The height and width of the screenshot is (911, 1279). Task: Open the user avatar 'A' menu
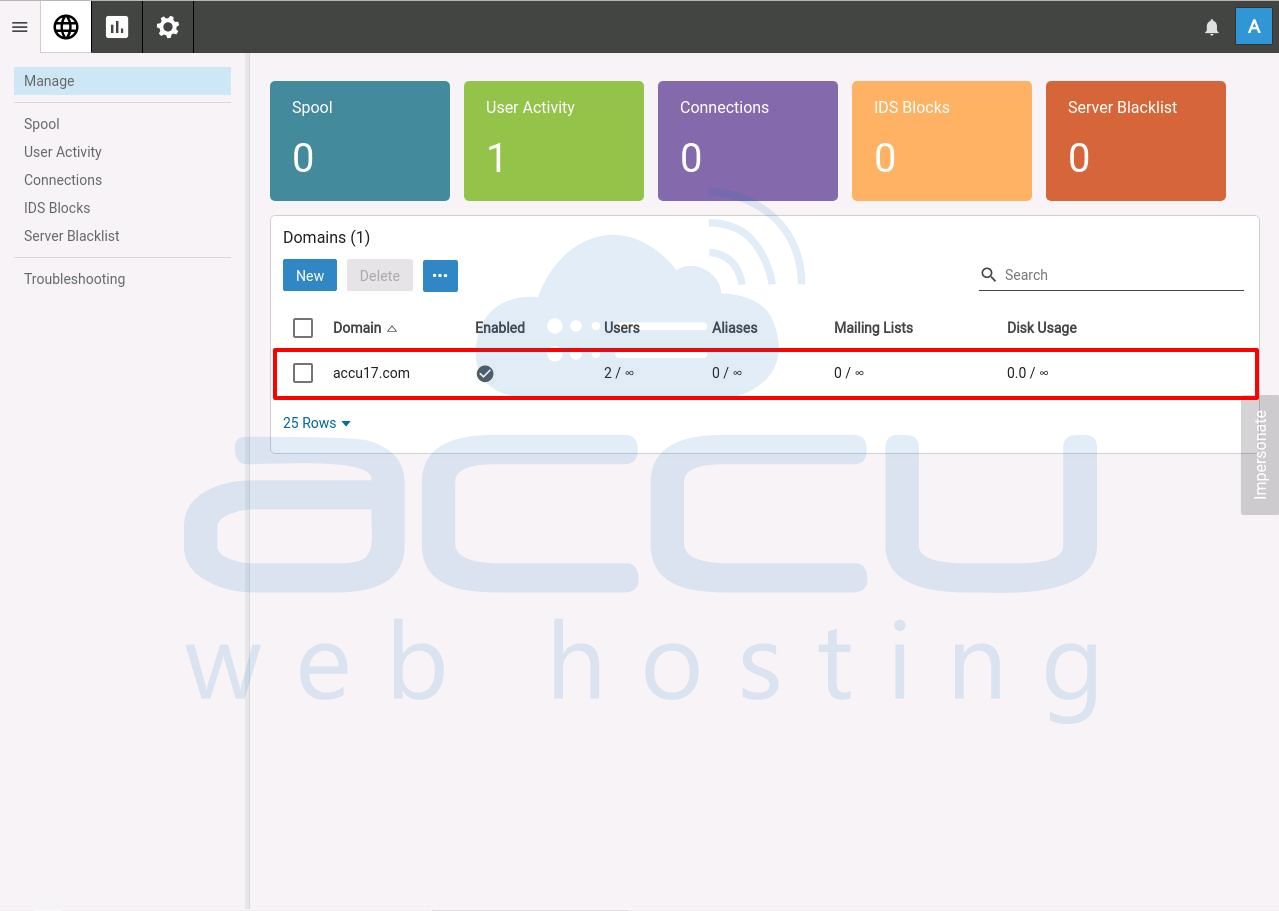[x=1254, y=27]
